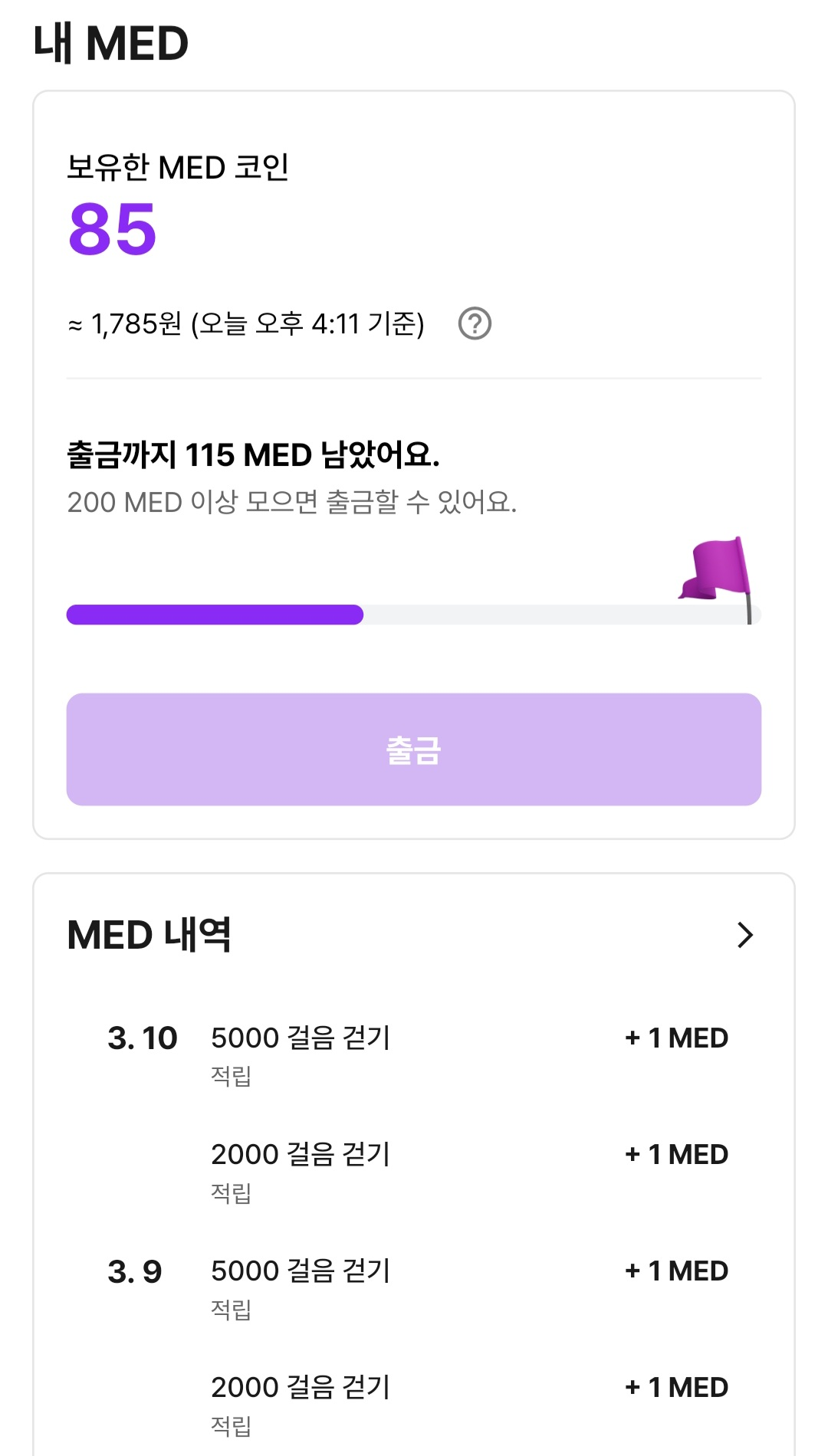Tap the 보유한 MED 코인 label
Image resolution: width=828 pixels, height=1456 pixels.
click(178, 167)
